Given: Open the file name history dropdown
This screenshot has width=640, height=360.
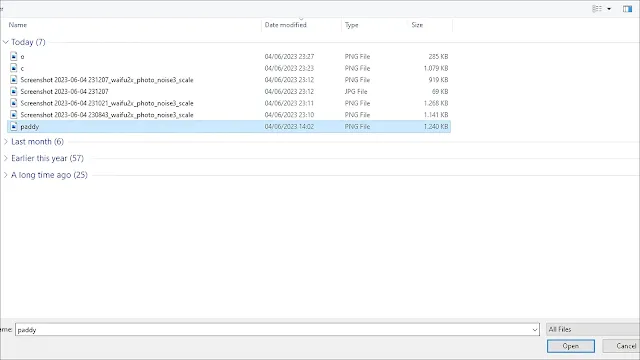Looking at the screenshot, I should (535, 330).
